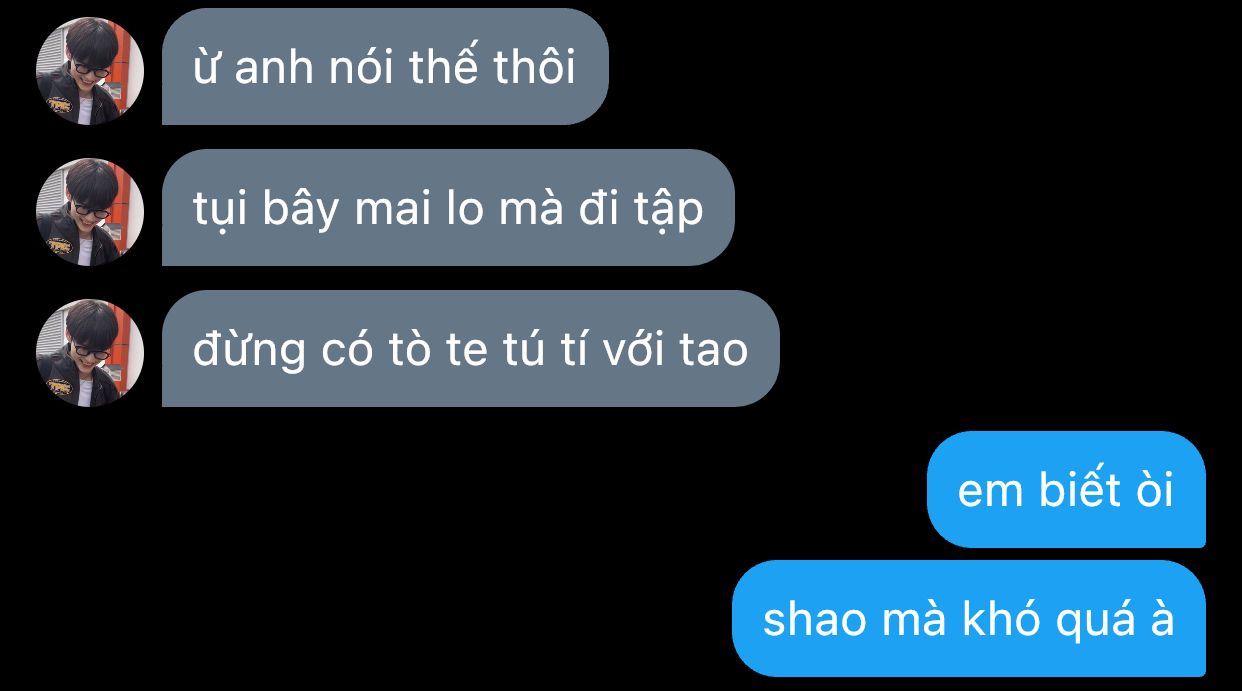
Task: Click the word "anh" in the first gray message
Action: point(276,69)
